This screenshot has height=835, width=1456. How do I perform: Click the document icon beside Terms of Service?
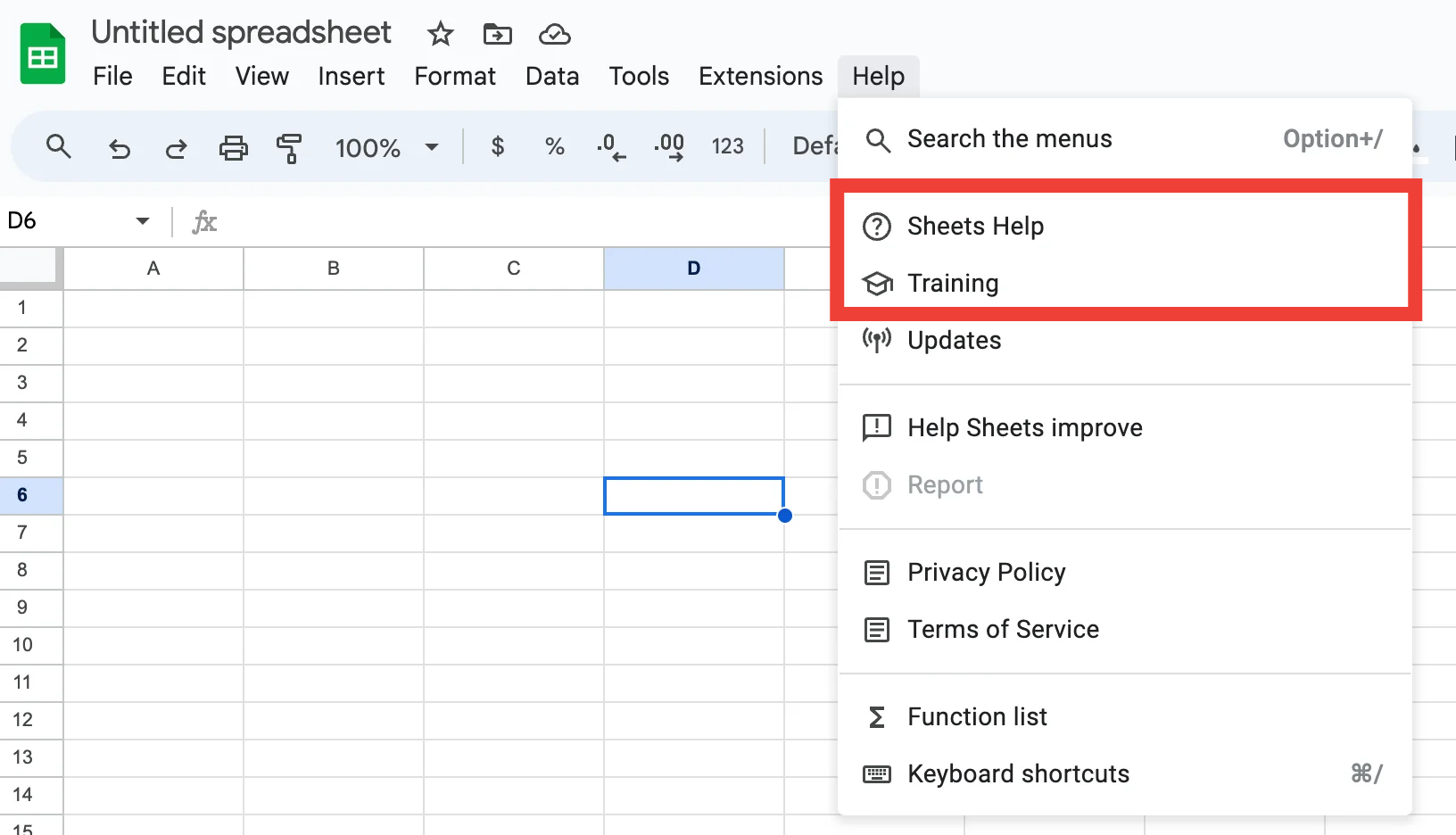coord(877,630)
